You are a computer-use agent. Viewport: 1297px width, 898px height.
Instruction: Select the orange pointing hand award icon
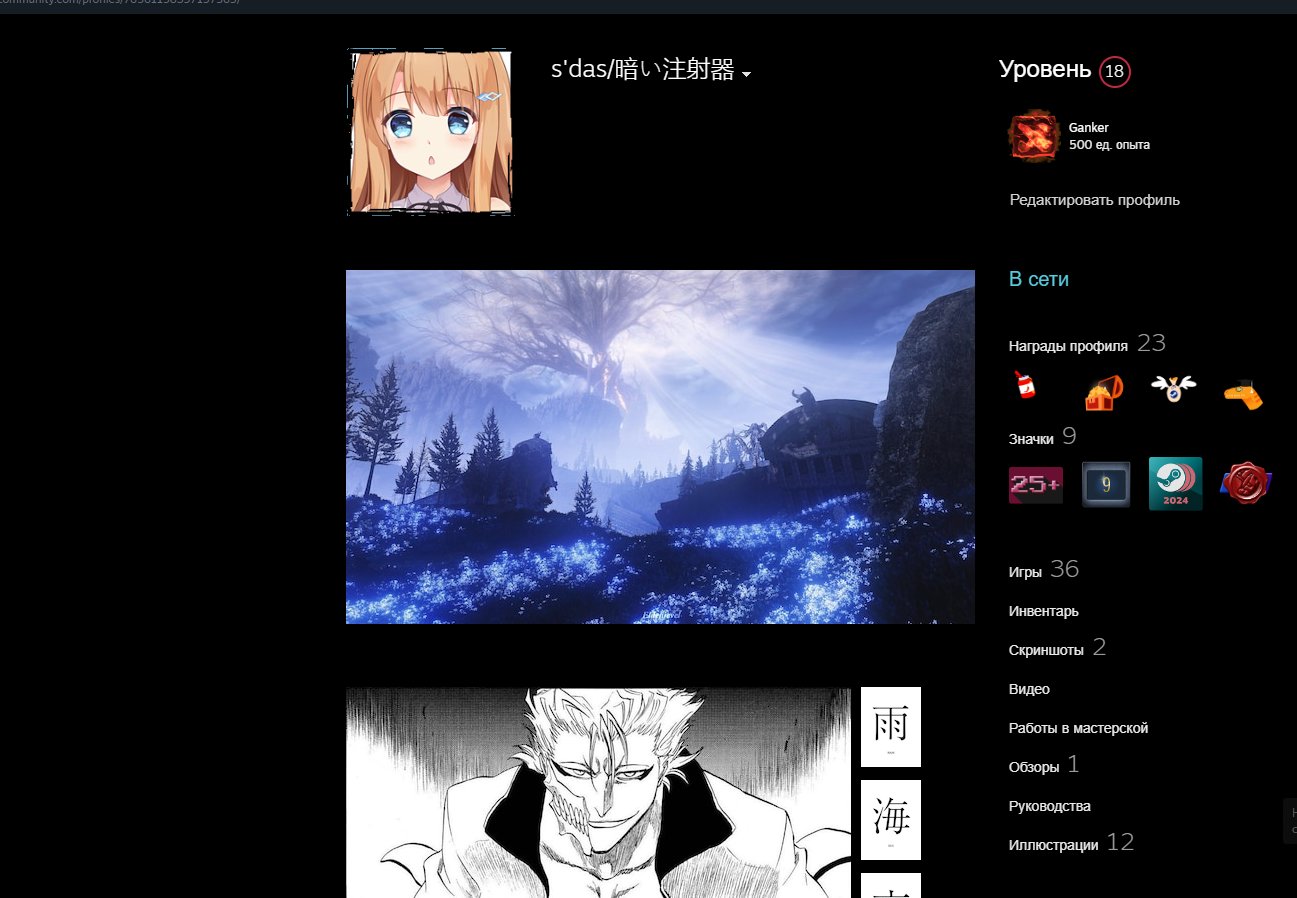tap(1244, 394)
